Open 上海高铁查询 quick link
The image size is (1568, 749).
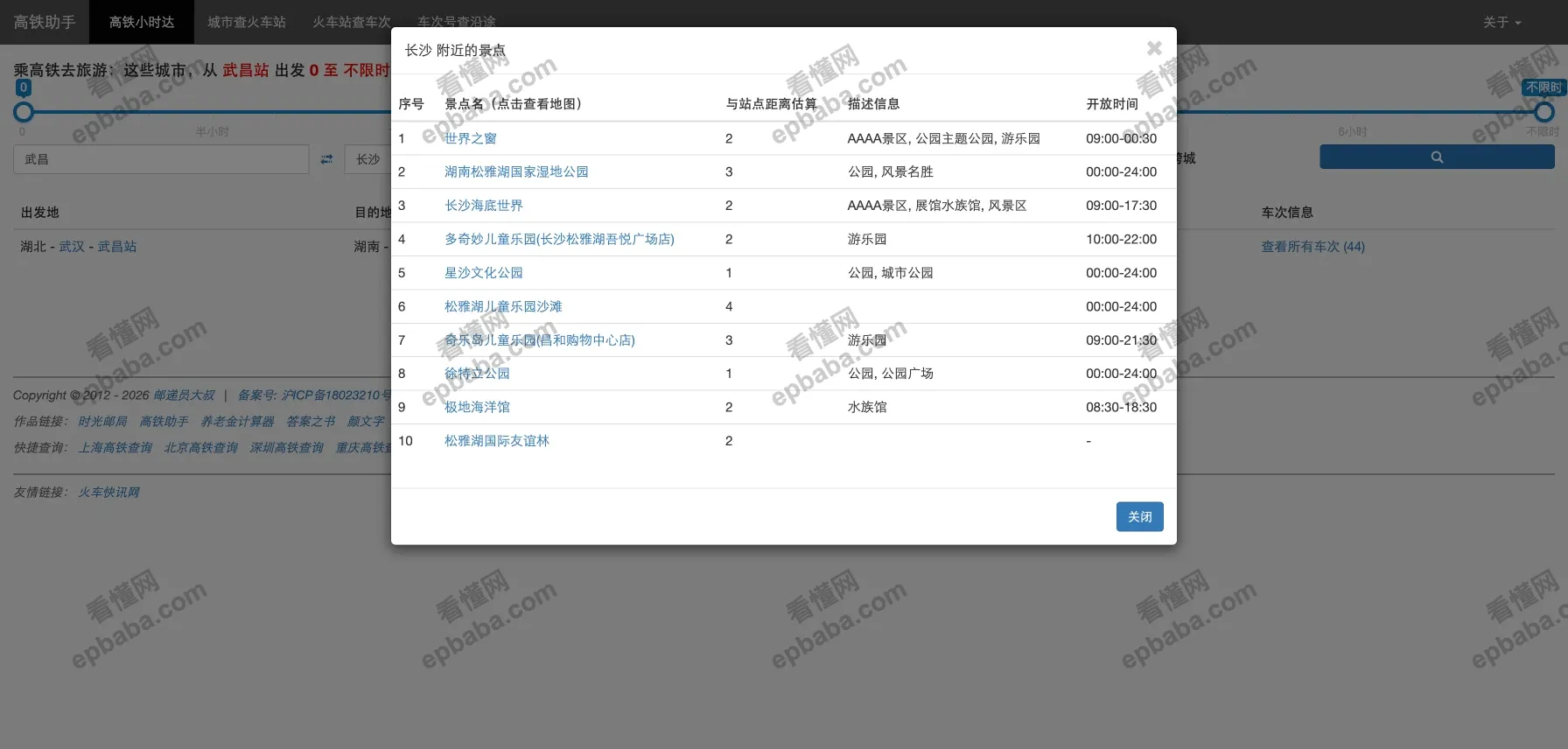115,448
